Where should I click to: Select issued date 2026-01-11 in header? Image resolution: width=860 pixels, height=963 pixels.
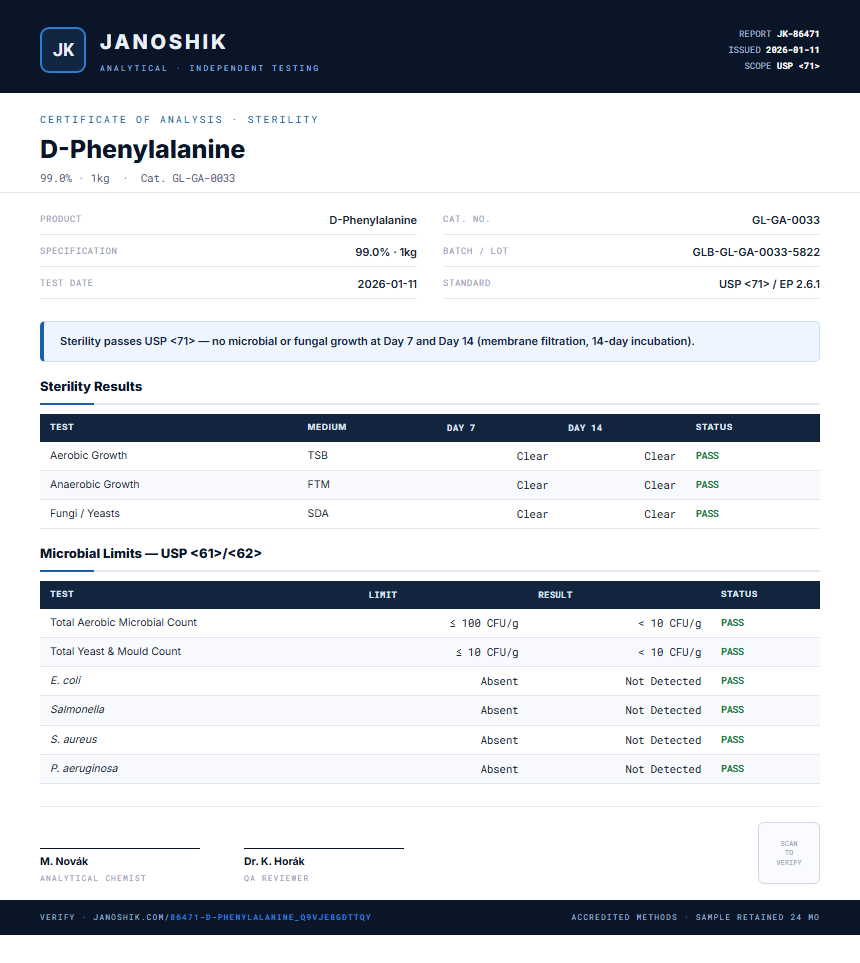[792, 50]
